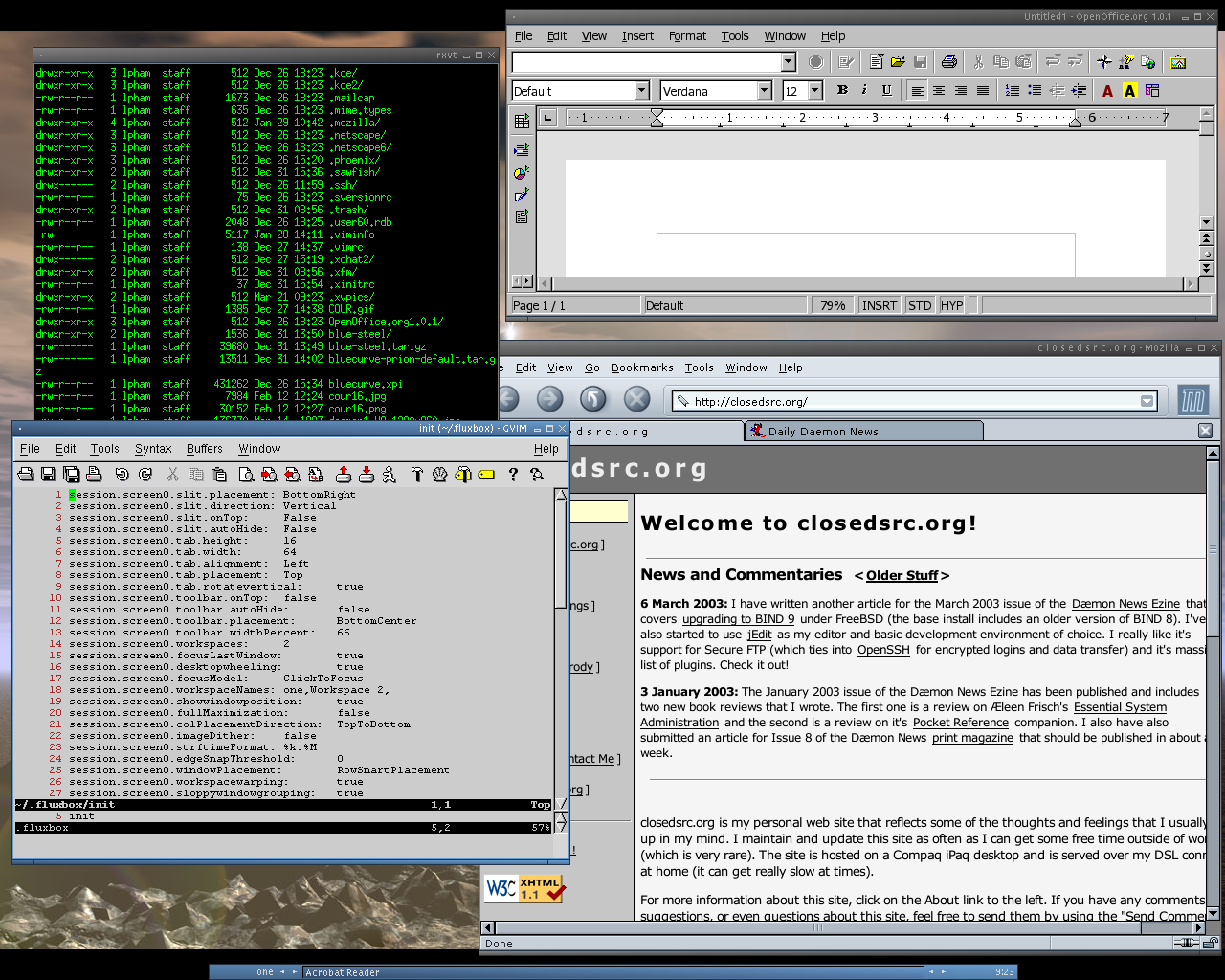Screen dimensions: 1225x980
Task: Click the W3C XHTML 1.1 badge
Action: click(x=524, y=888)
